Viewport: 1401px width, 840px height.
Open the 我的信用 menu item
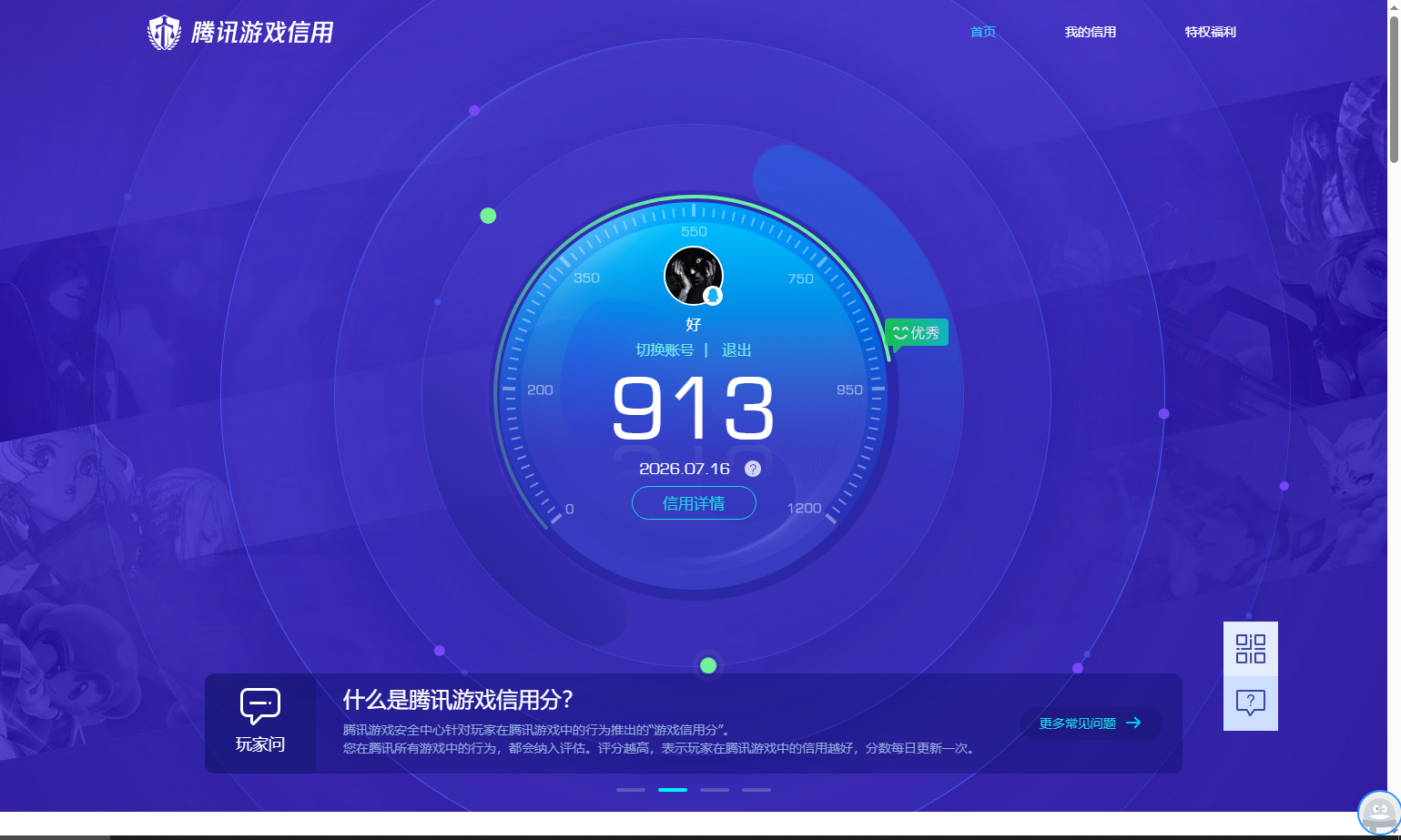point(1091,32)
